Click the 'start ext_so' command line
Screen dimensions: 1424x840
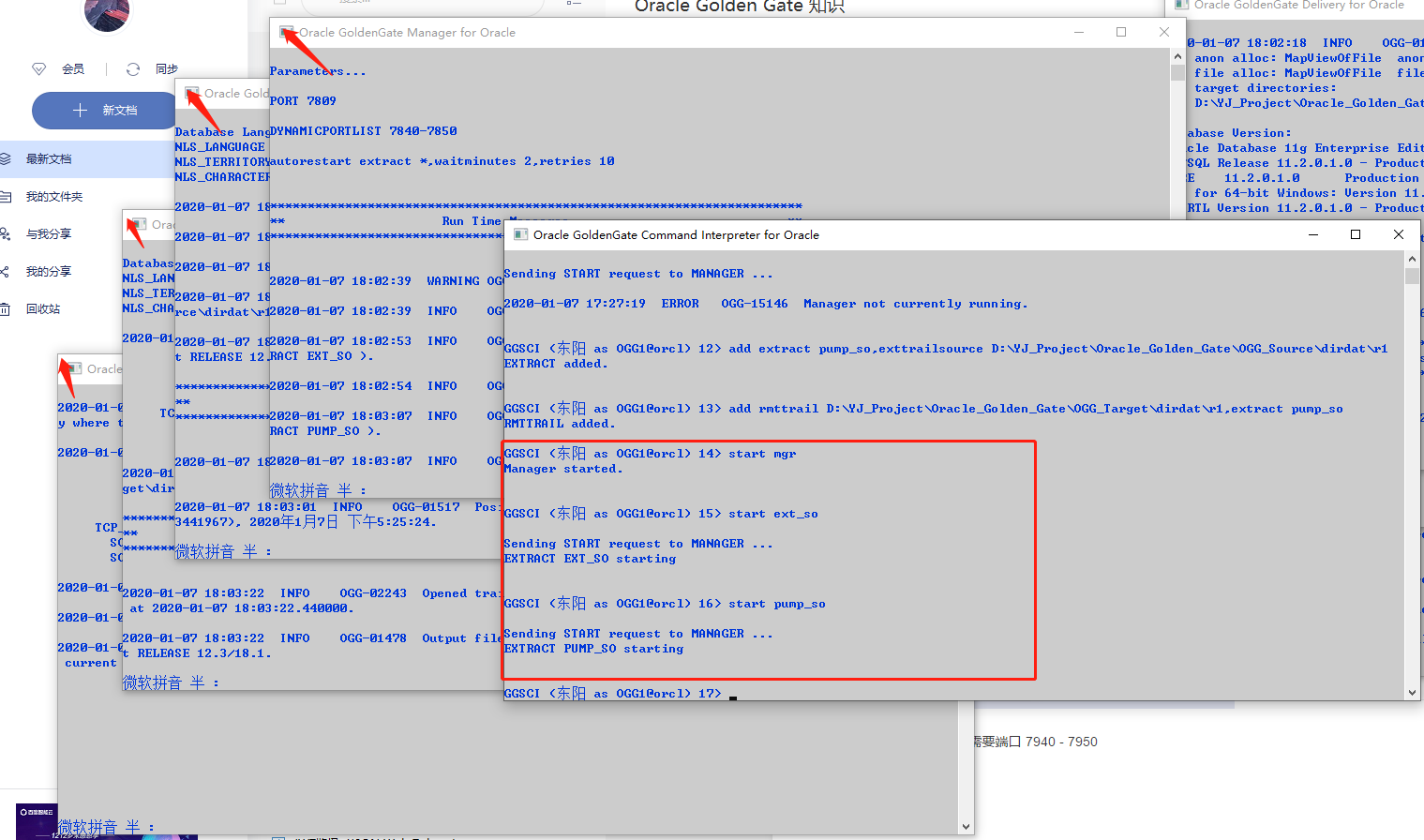(x=661, y=514)
